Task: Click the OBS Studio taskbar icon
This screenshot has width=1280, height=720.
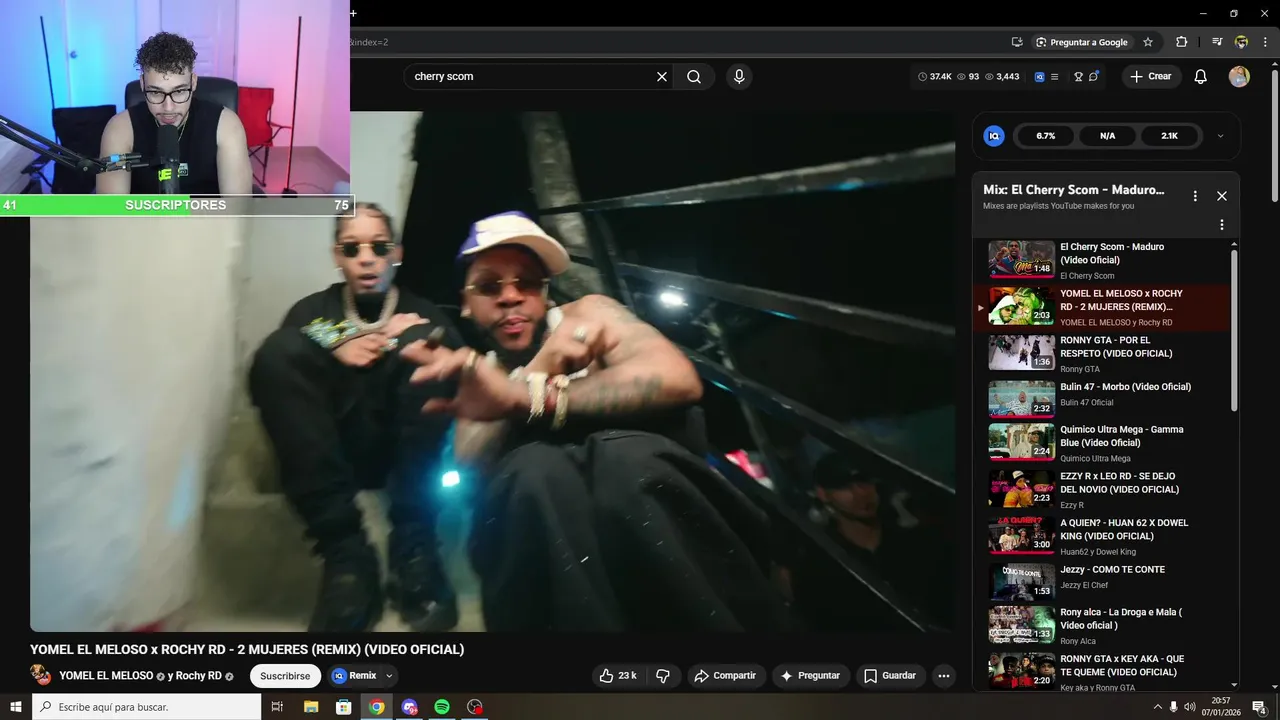Action: tap(475, 707)
